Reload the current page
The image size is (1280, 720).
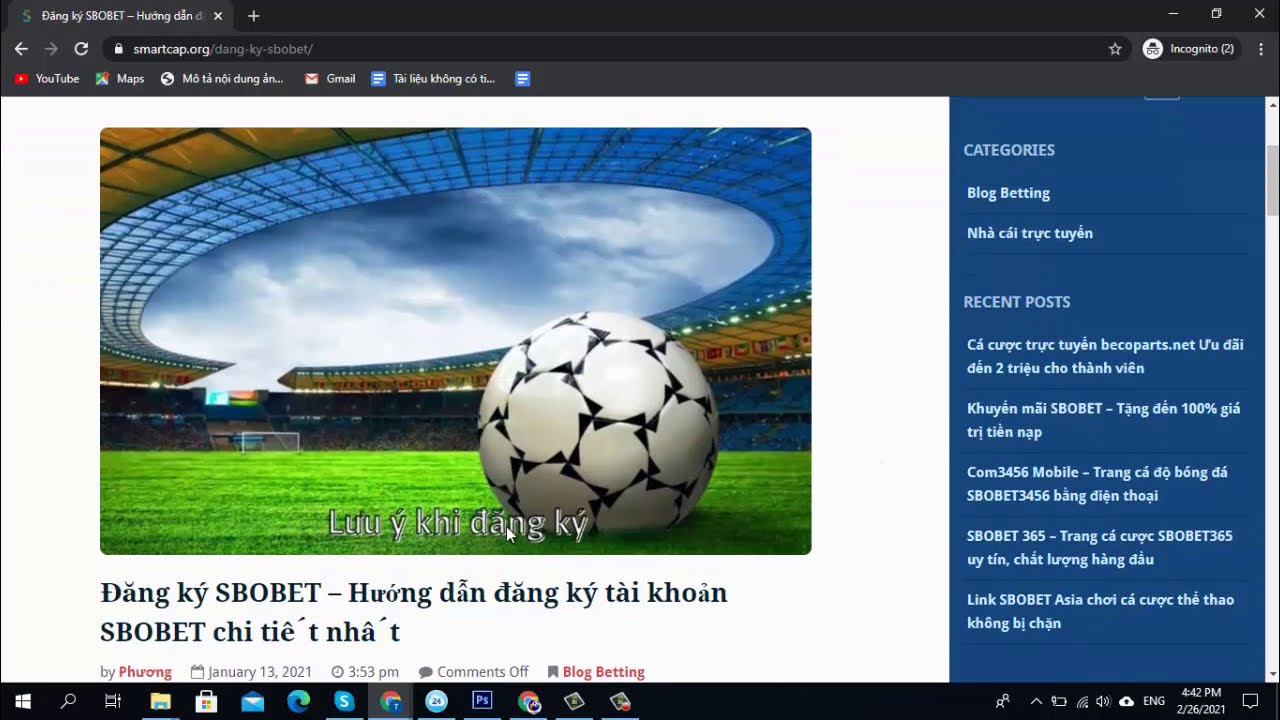point(81,48)
